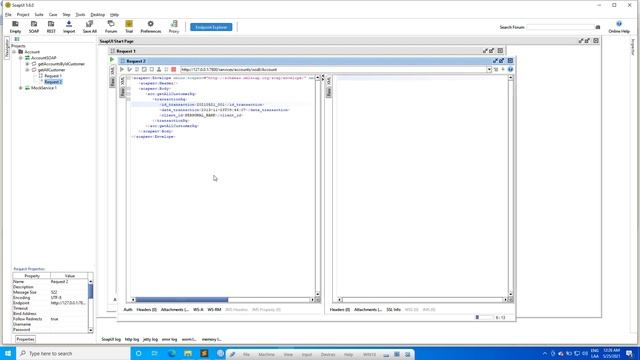Switch response editor to Raw view
Screen dimensions: 640x360
click(x=329, y=92)
